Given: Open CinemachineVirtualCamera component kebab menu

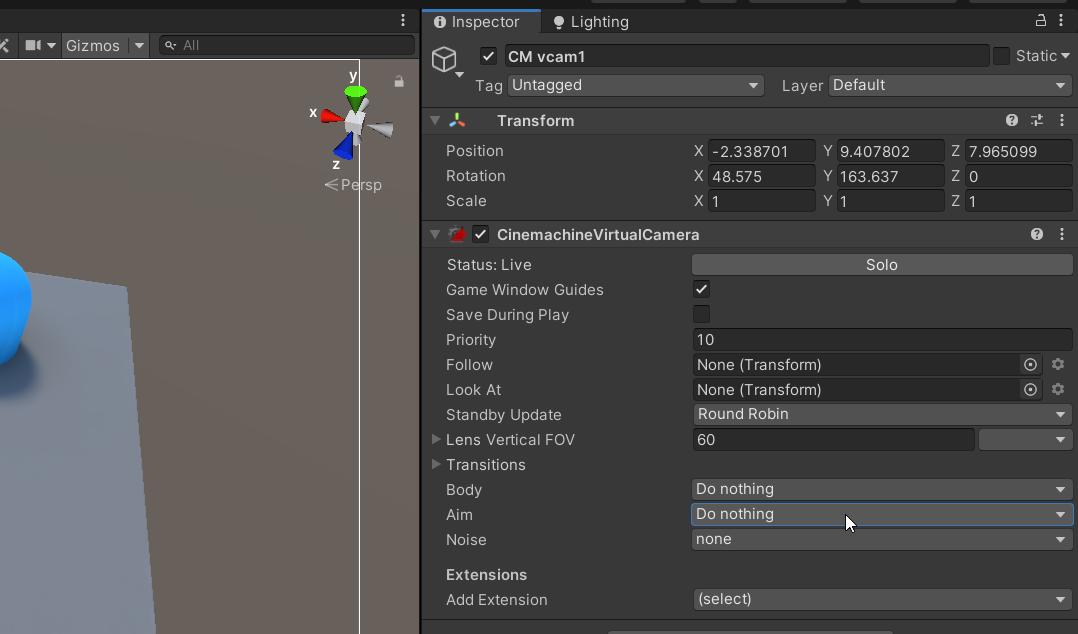Looking at the screenshot, I should (1061, 235).
